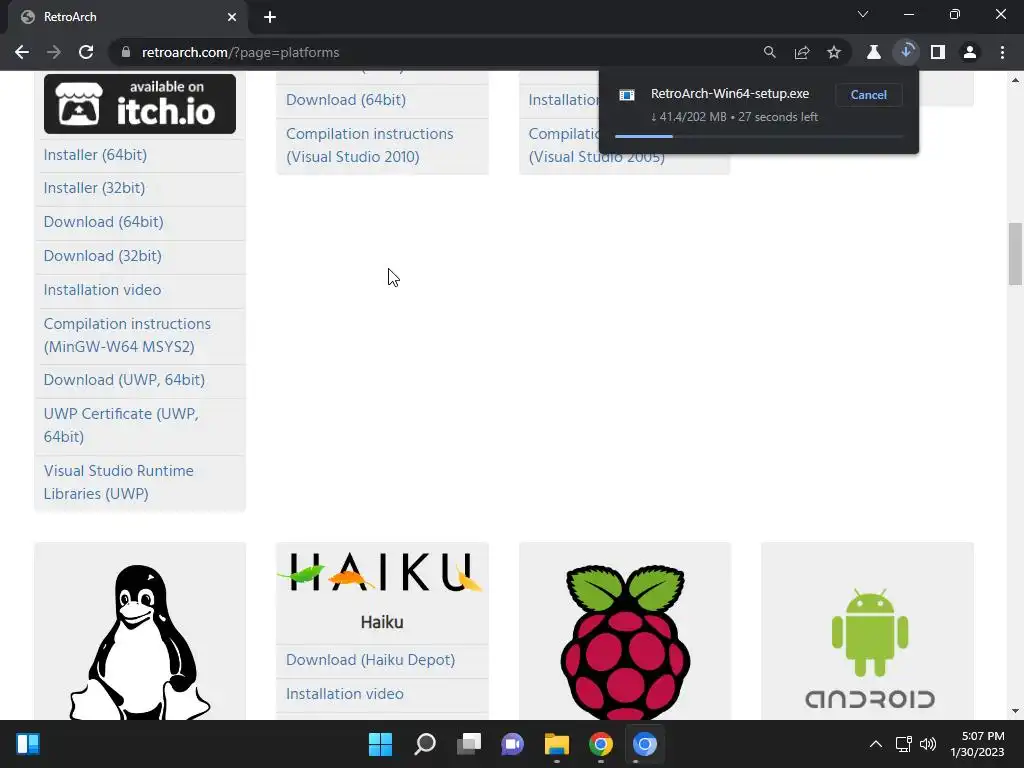Click the RetroArch-Win64-setup.exe download file icon
1024x768 pixels.
[x=627, y=95]
